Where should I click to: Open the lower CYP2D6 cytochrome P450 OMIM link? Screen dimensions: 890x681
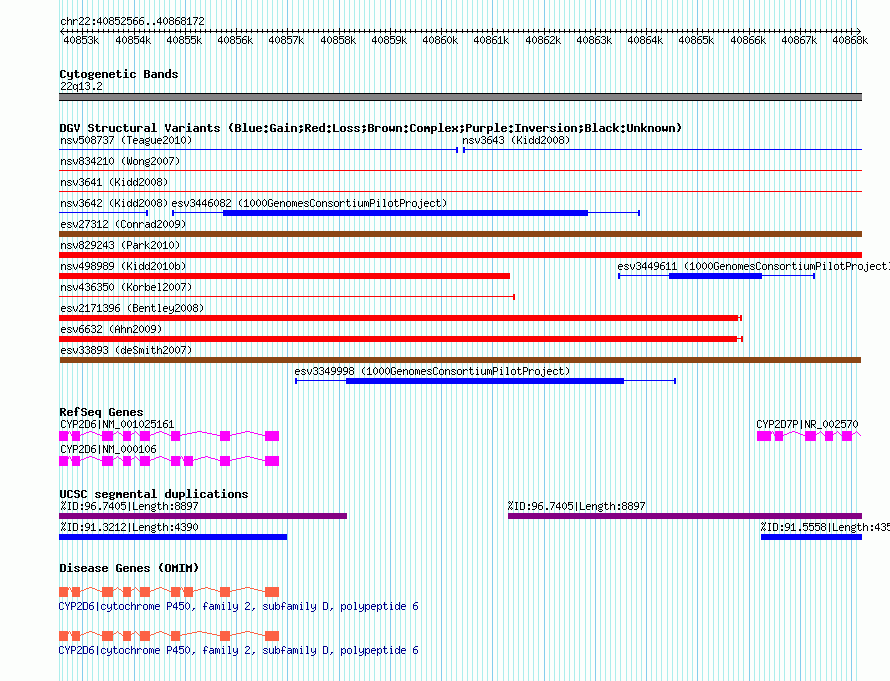click(x=238, y=650)
